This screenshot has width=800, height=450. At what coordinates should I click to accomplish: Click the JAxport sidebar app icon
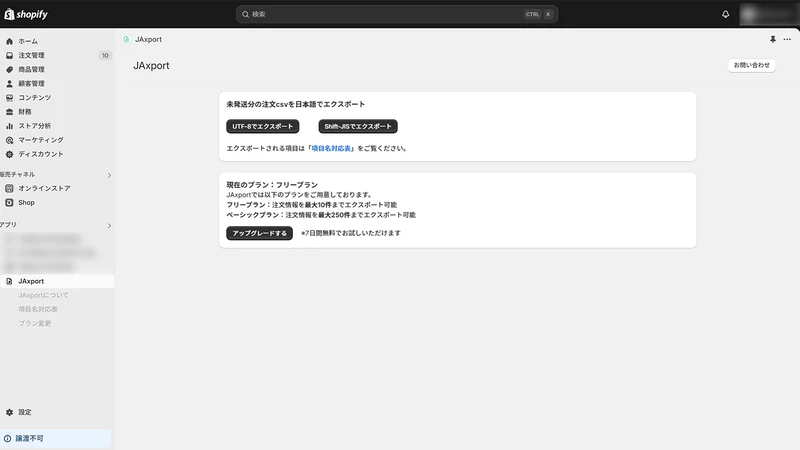click(x=9, y=281)
